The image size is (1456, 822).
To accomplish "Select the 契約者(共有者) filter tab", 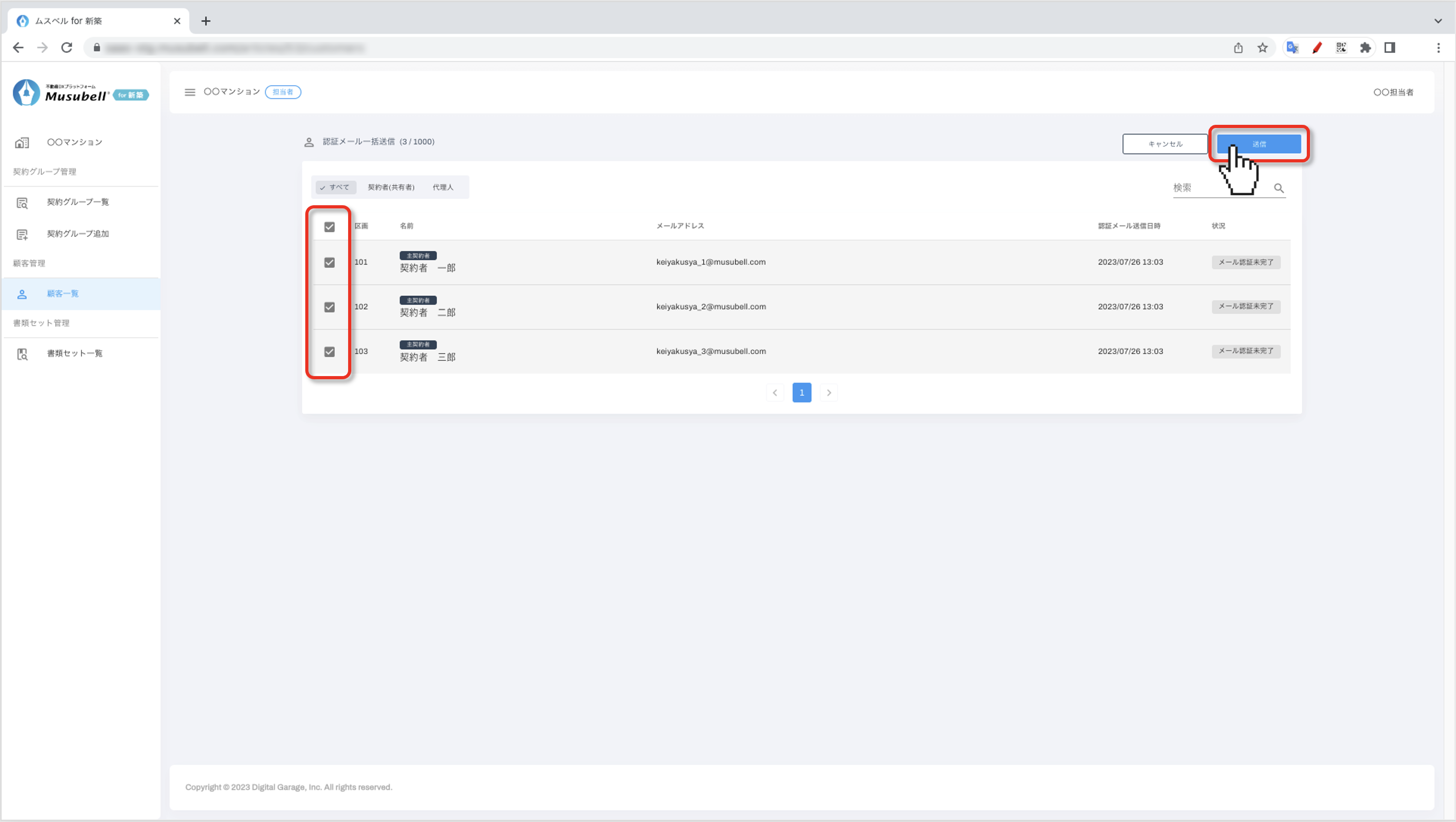I will tap(391, 188).
